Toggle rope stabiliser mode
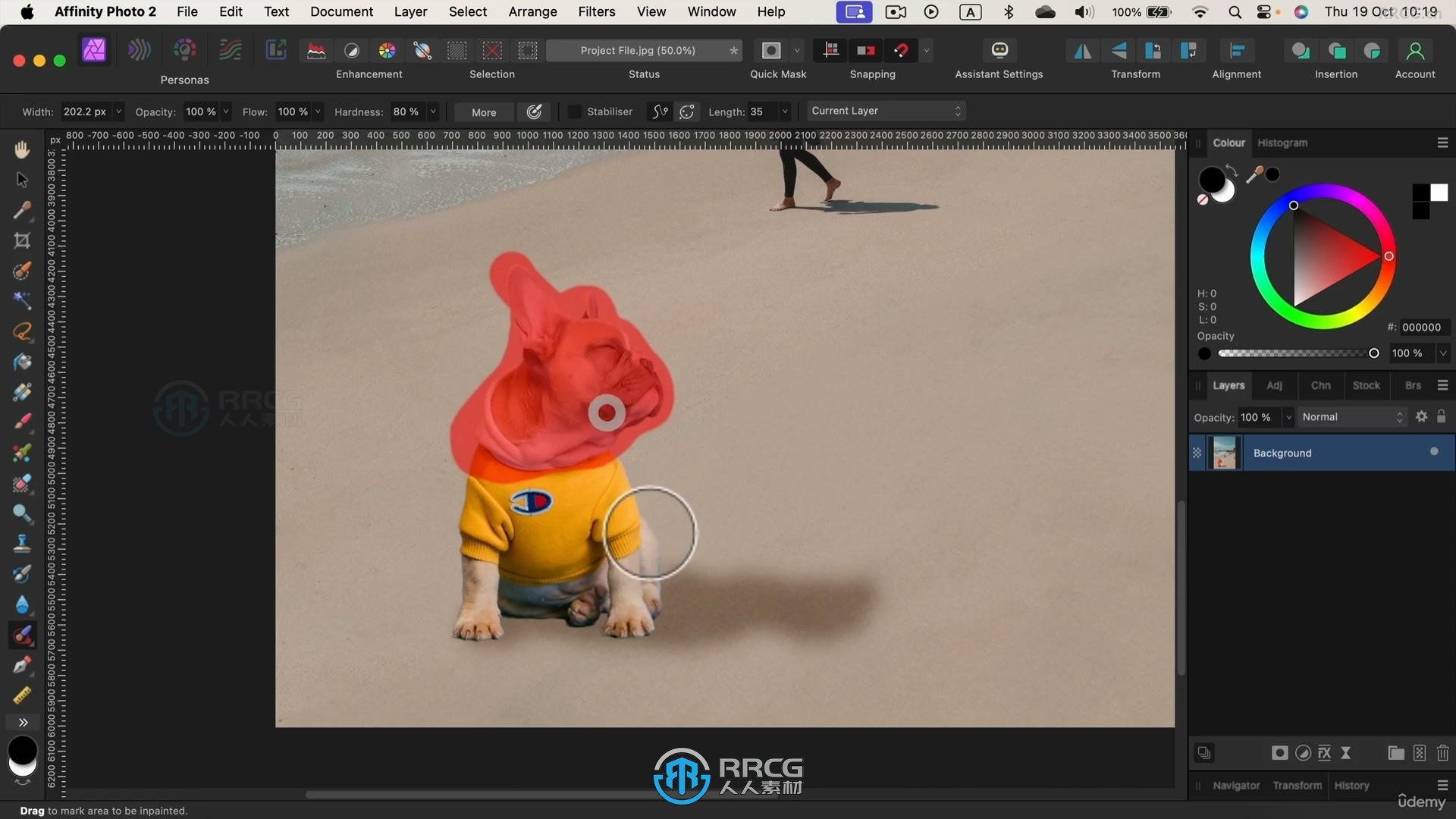This screenshot has height=819, width=1456. coord(660,111)
